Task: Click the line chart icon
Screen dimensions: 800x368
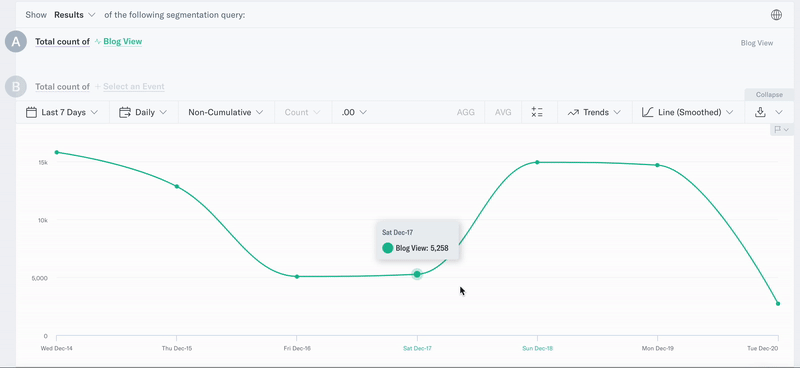Action: [647, 112]
